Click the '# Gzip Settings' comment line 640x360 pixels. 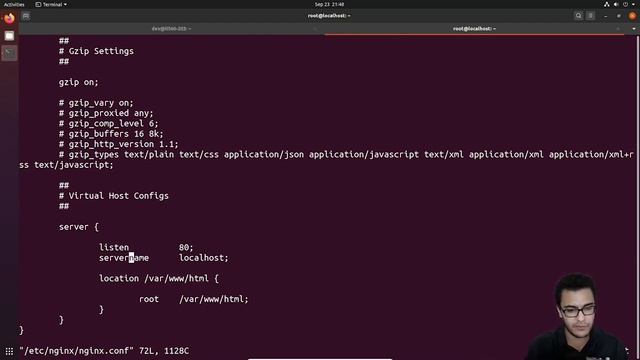coord(96,51)
